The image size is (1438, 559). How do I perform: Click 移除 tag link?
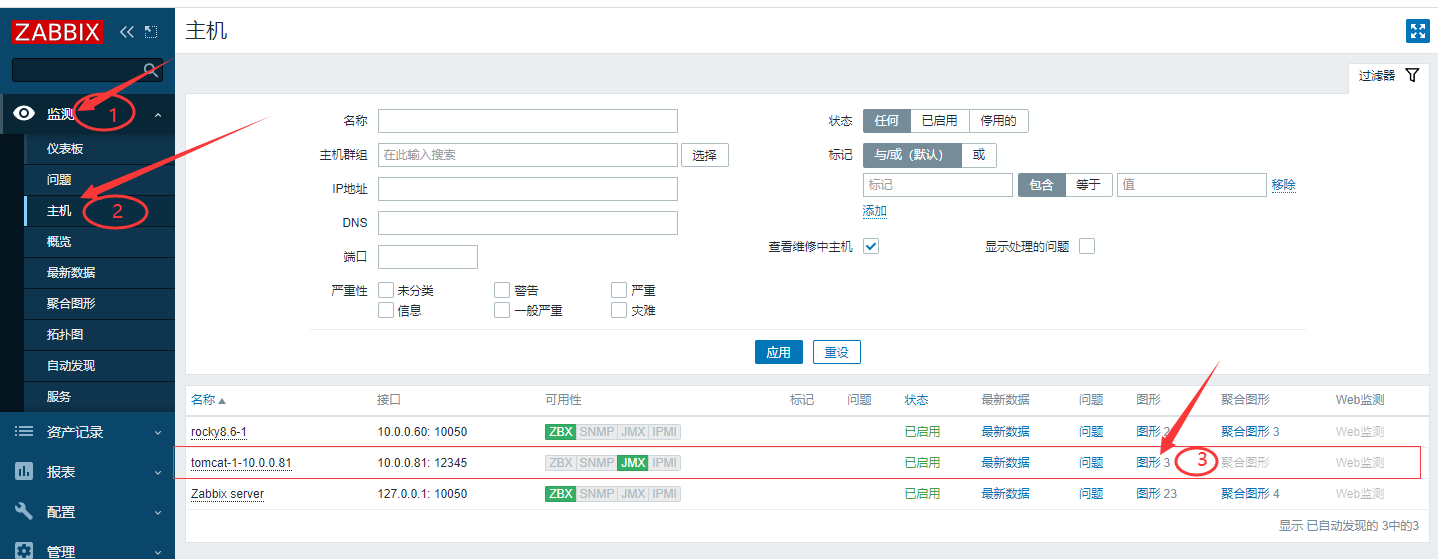[1283, 185]
